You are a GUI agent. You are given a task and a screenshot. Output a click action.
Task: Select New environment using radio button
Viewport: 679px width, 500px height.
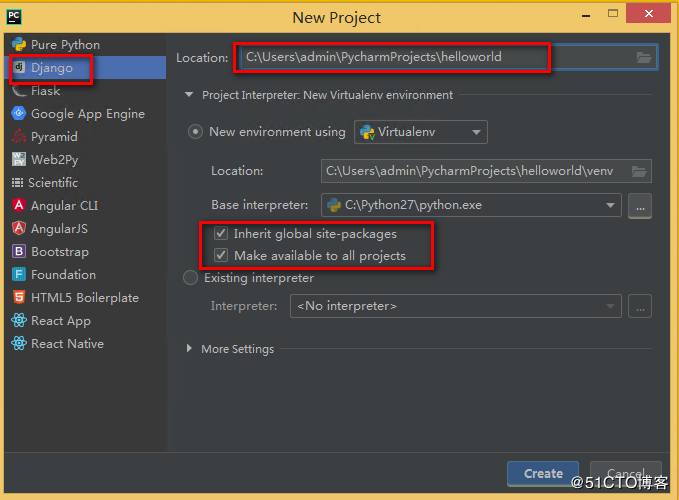pos(195,132)
